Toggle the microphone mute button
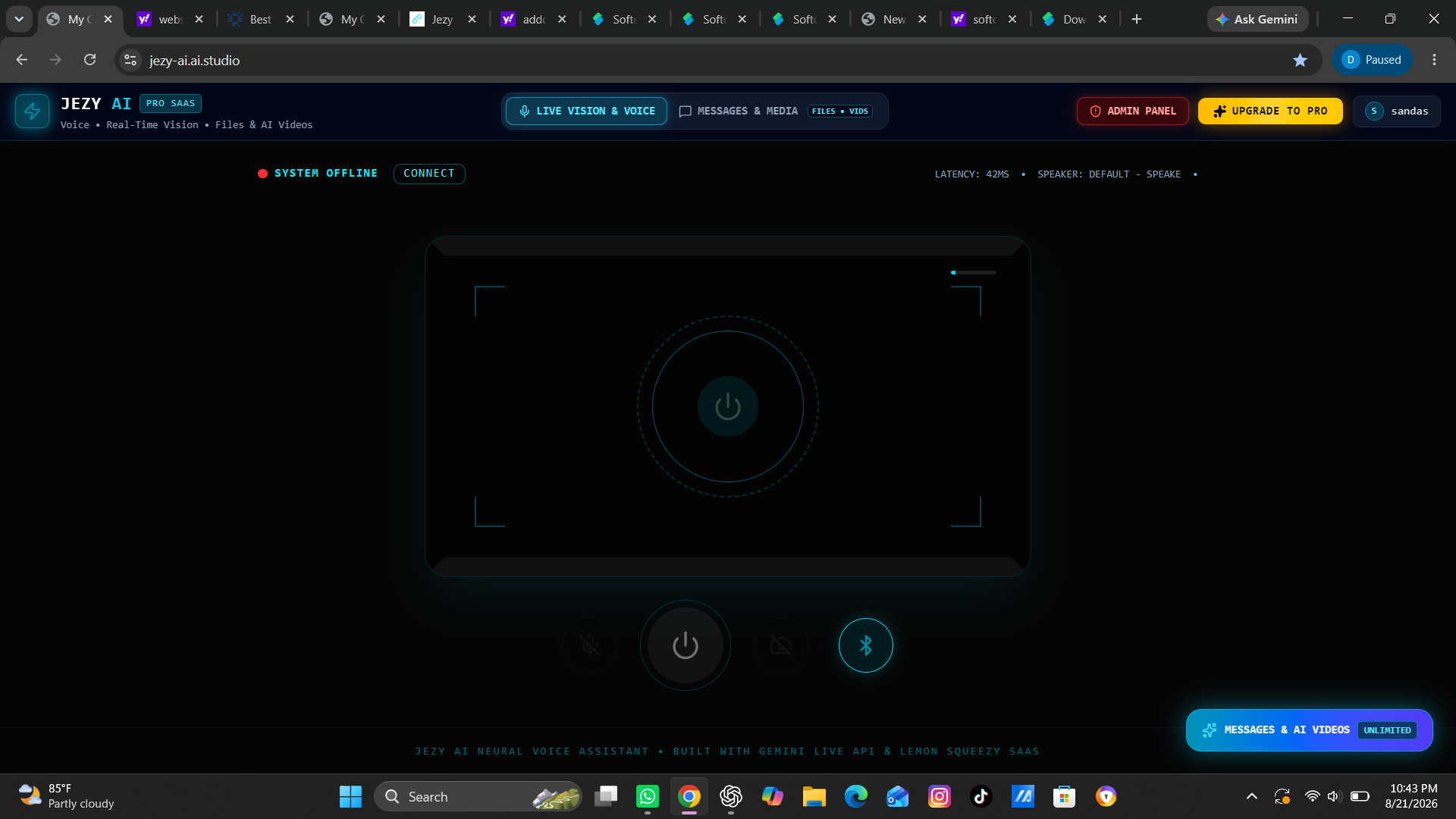1456x819 pixels. coord(590,645)
